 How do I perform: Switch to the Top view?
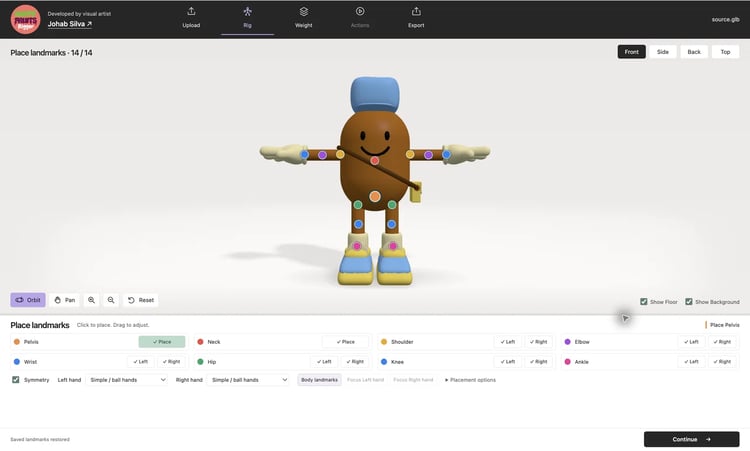point(725,52)
